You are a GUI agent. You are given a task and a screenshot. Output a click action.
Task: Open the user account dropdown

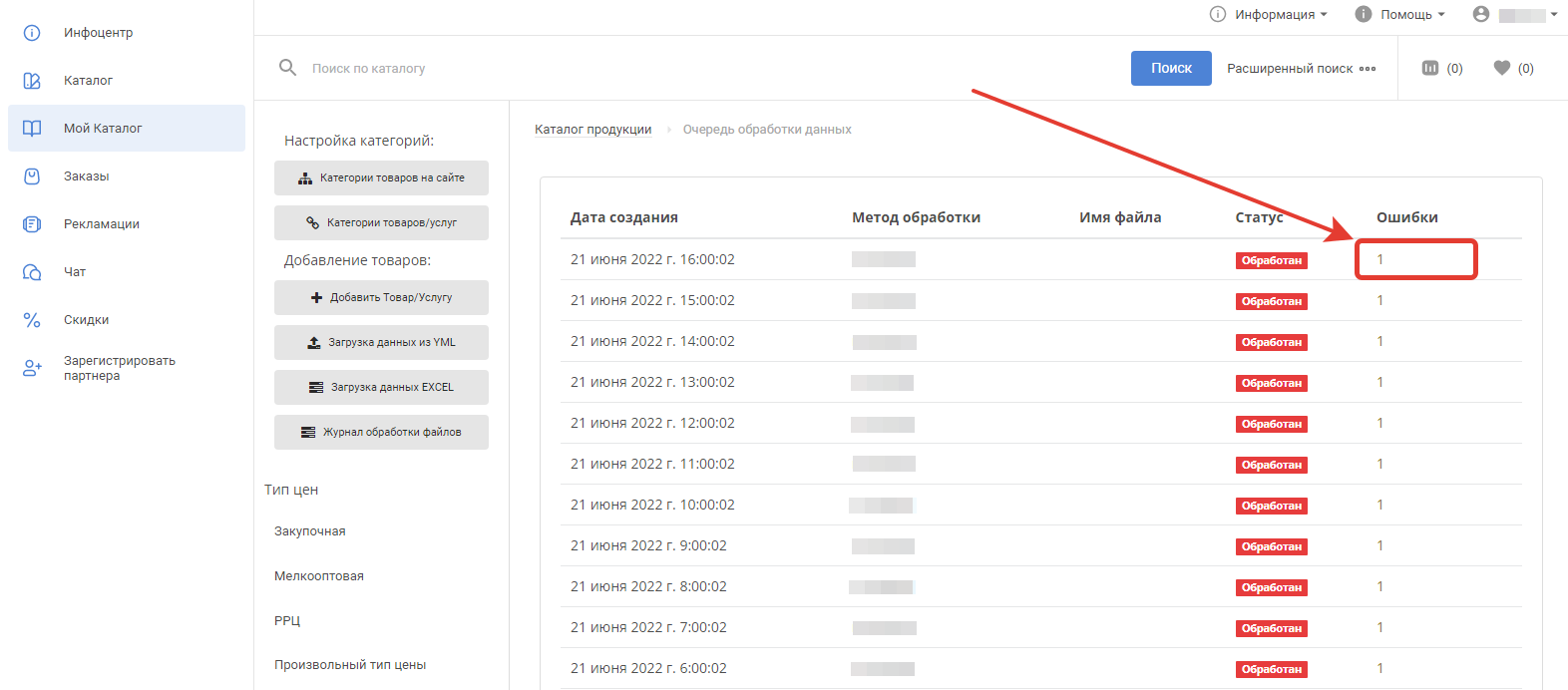1515,14
